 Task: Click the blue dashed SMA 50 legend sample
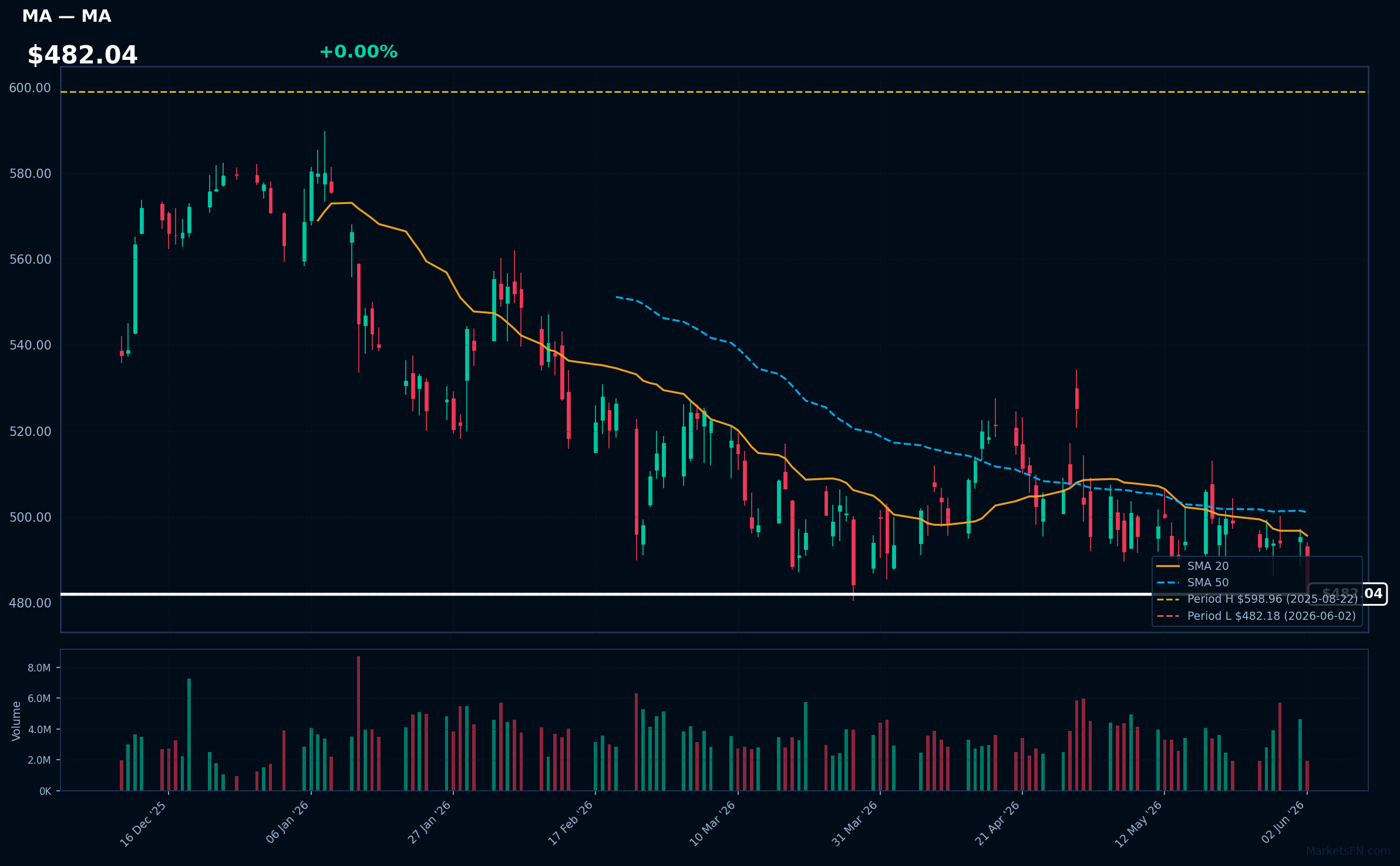pos(1168,583)
